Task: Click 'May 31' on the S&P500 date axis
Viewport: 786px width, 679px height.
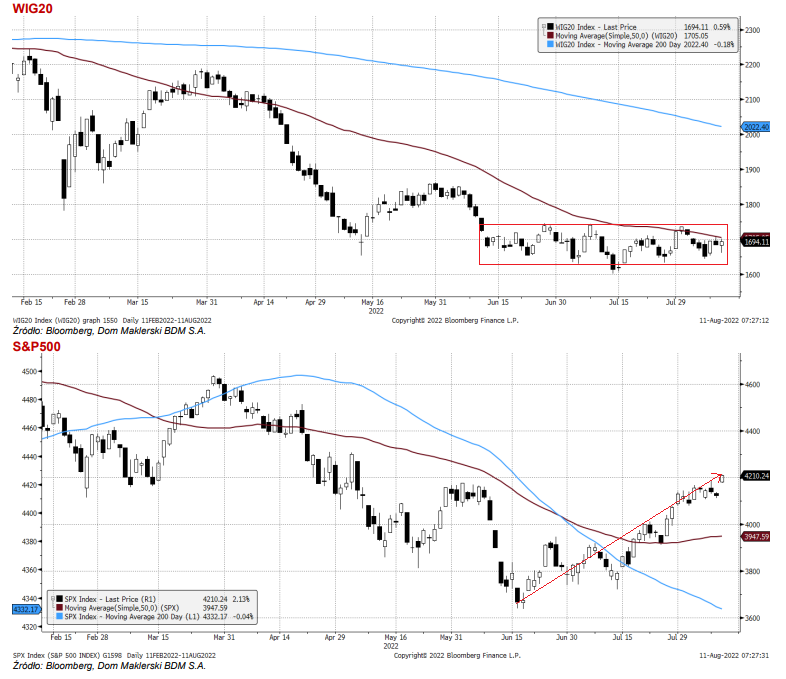Action: [x=451, y=637]
